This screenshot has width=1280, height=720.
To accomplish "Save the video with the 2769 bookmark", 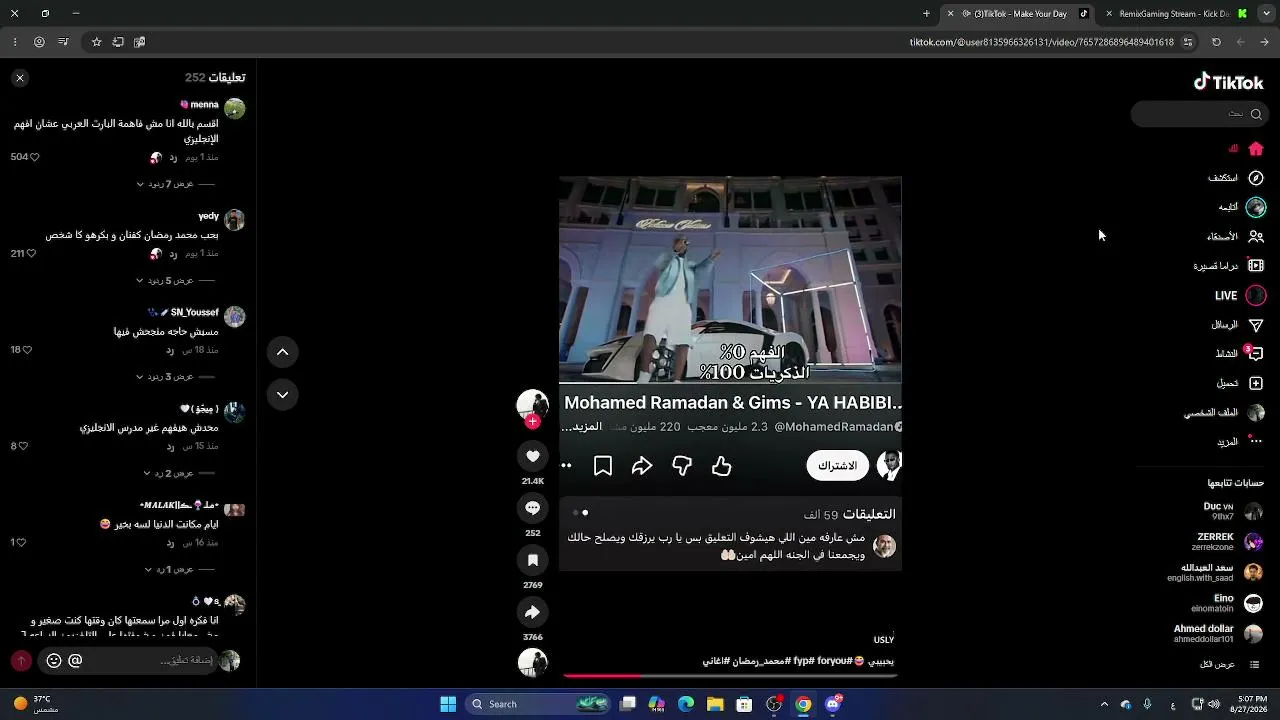I will 533,560.
